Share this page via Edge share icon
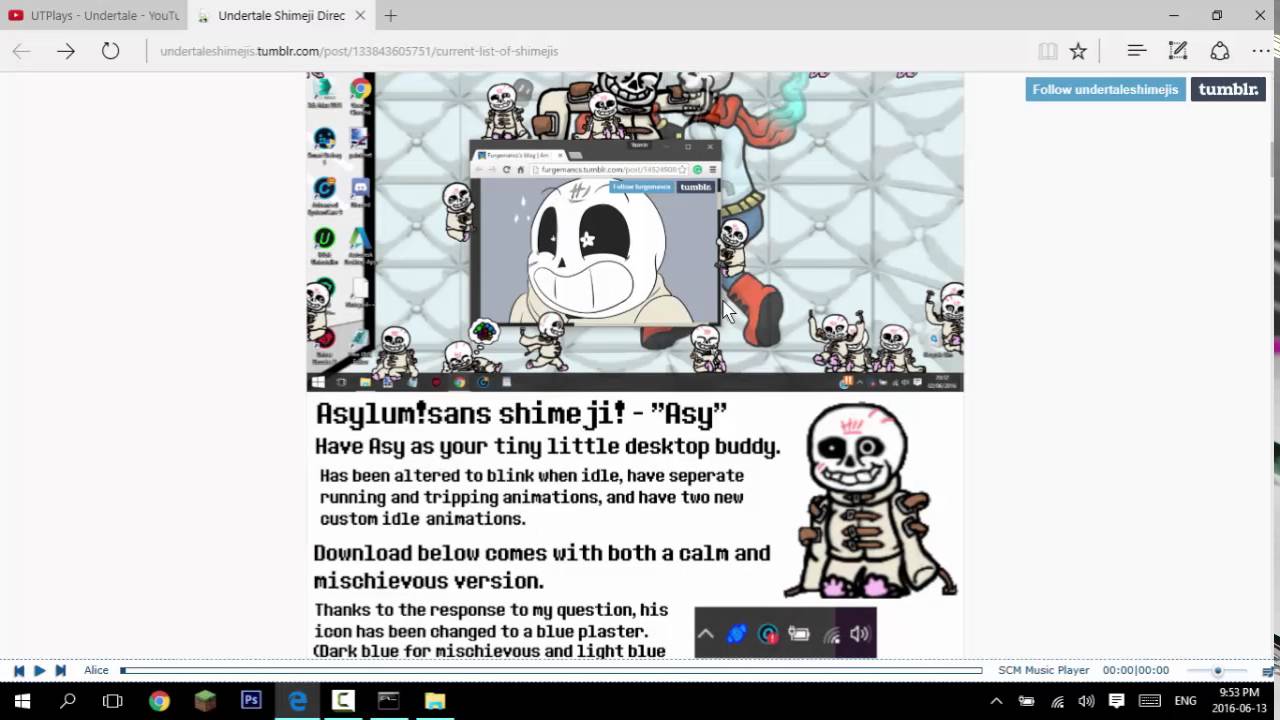This screenshot has height=720, width=1280. tap(1220, 51)
